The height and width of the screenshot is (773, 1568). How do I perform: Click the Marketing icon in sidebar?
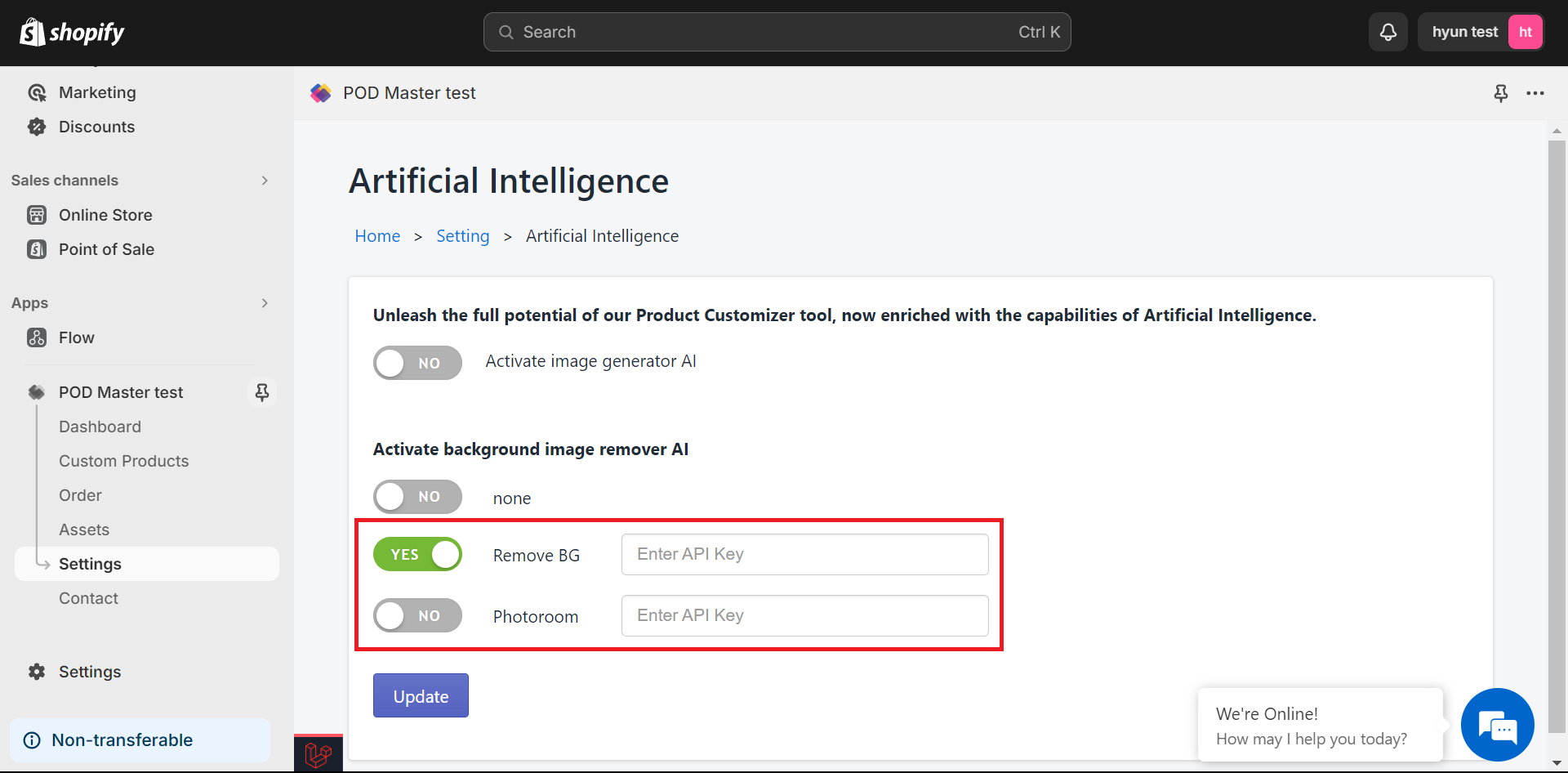pos(37,92)
